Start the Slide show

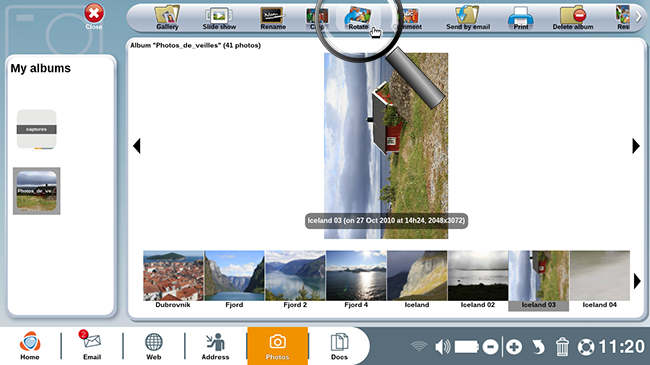[219, 17]
